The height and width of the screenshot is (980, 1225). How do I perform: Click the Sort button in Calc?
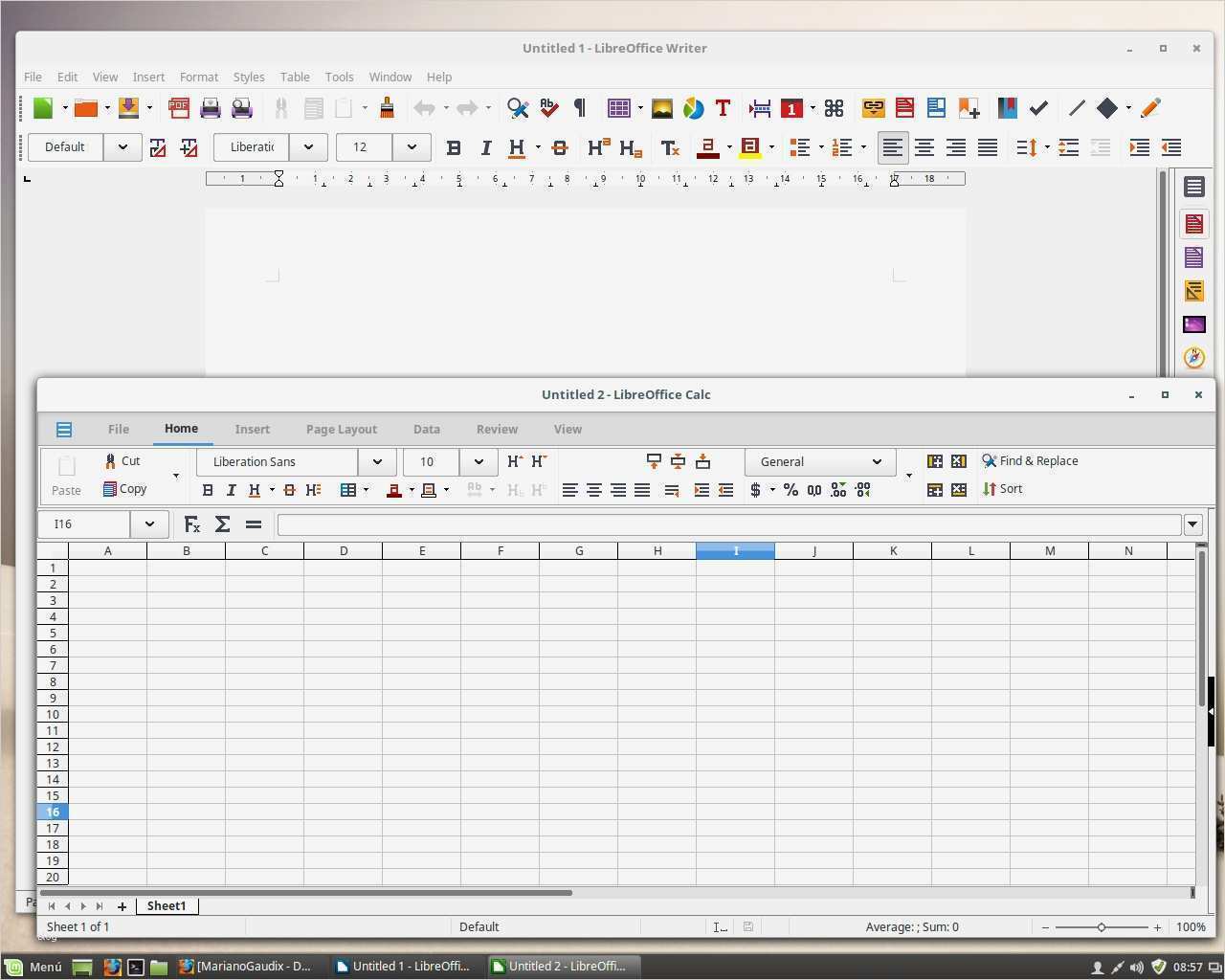pos(1002,489)
